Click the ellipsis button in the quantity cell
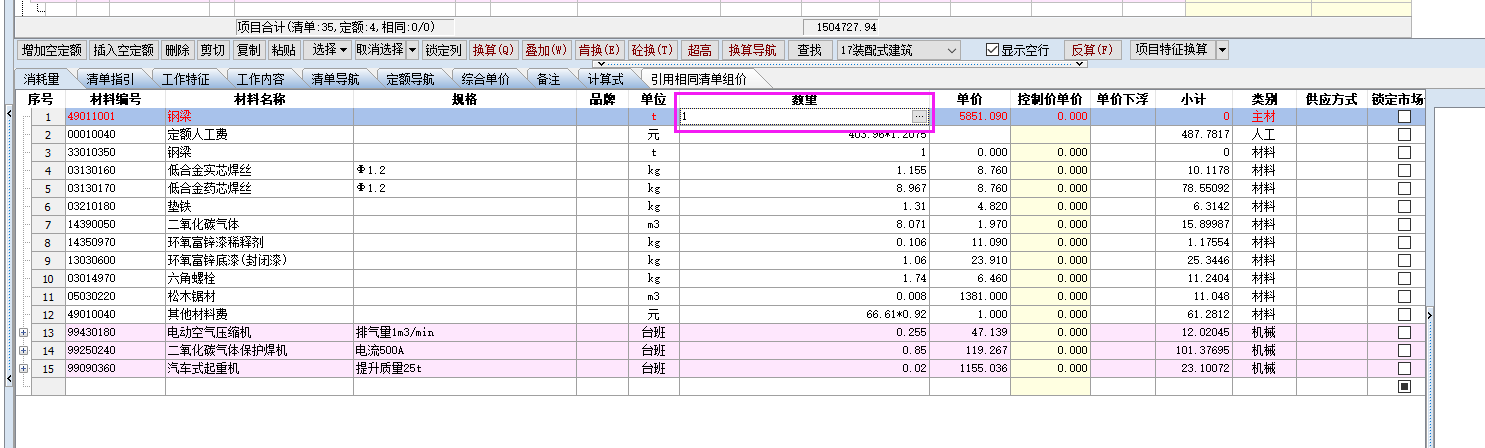This screenshot has height=448, width=1485. tap(919, 117)
